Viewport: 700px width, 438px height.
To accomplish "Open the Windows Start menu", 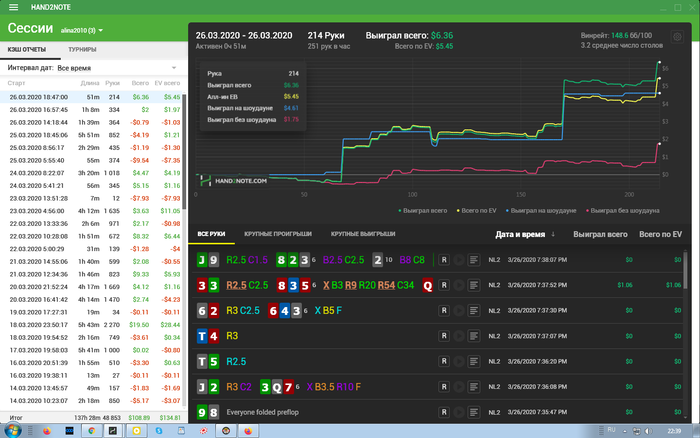I will pos(12,430).
